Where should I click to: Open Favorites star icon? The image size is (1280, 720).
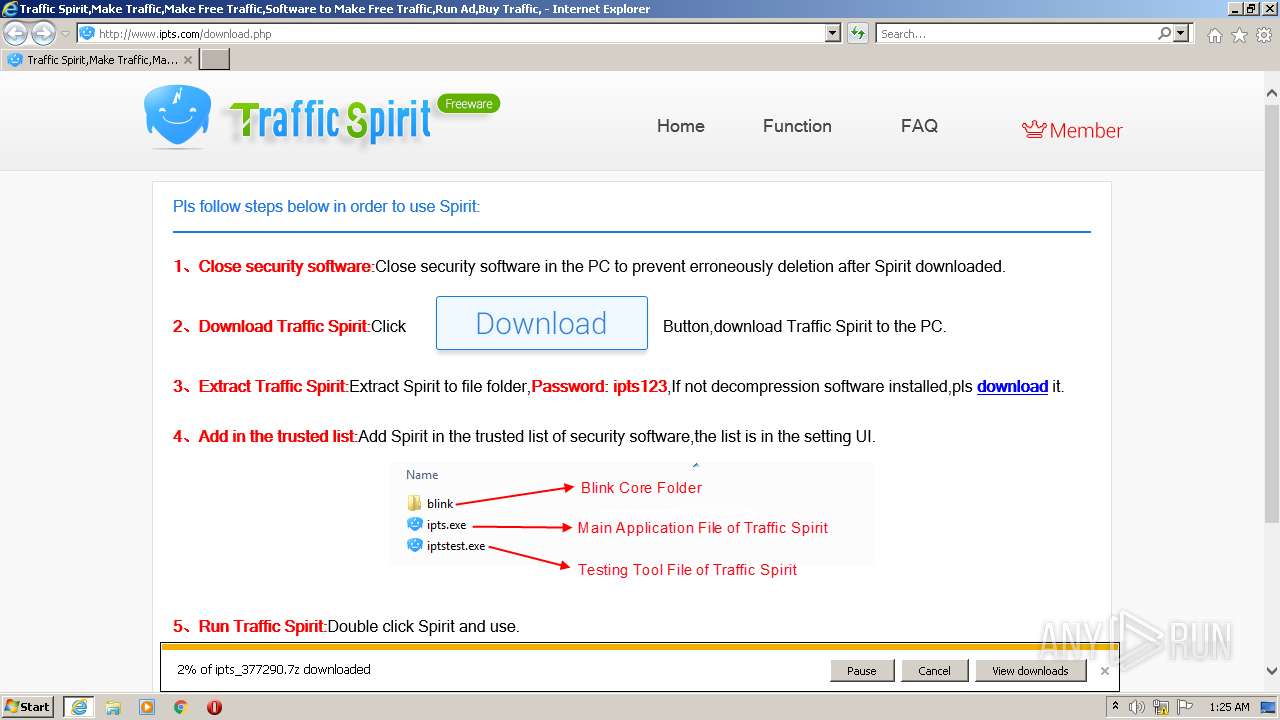(x=1239, y=35)
